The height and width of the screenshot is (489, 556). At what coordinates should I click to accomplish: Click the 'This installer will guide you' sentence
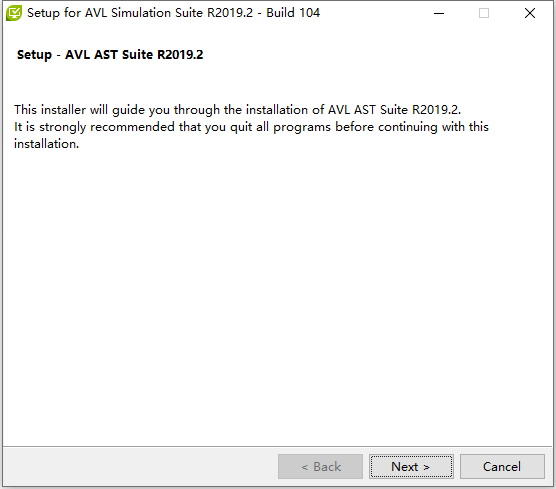click(x=116, y=110)
